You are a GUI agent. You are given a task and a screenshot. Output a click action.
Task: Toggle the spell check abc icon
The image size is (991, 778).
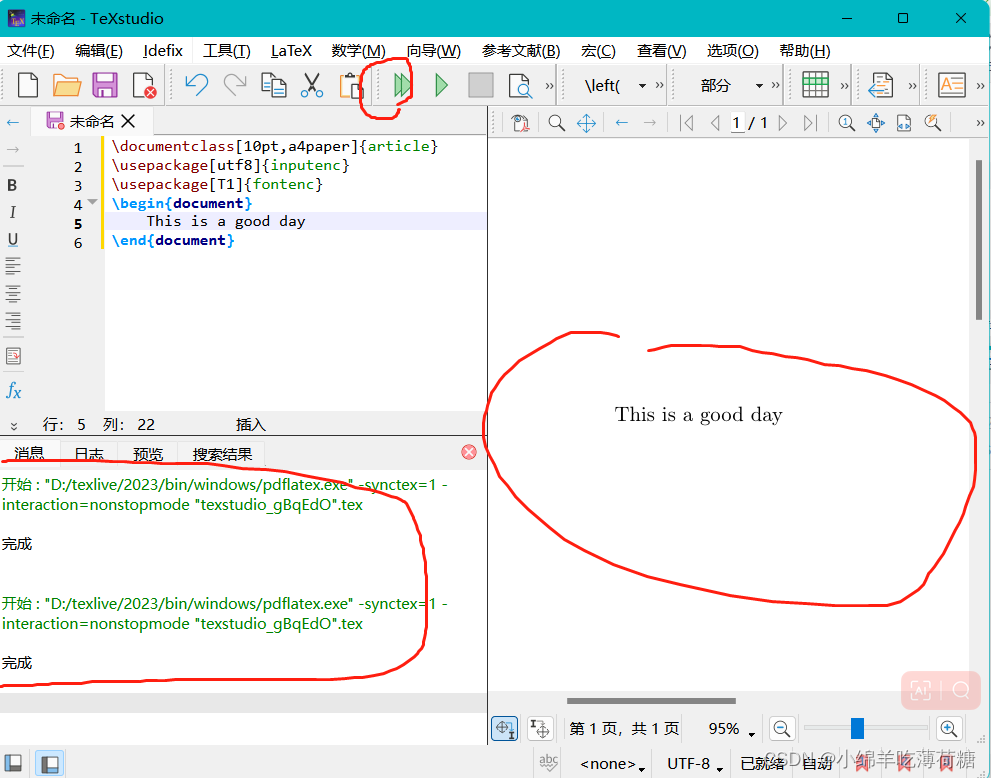pyautogui.click(x=547, y=762)
